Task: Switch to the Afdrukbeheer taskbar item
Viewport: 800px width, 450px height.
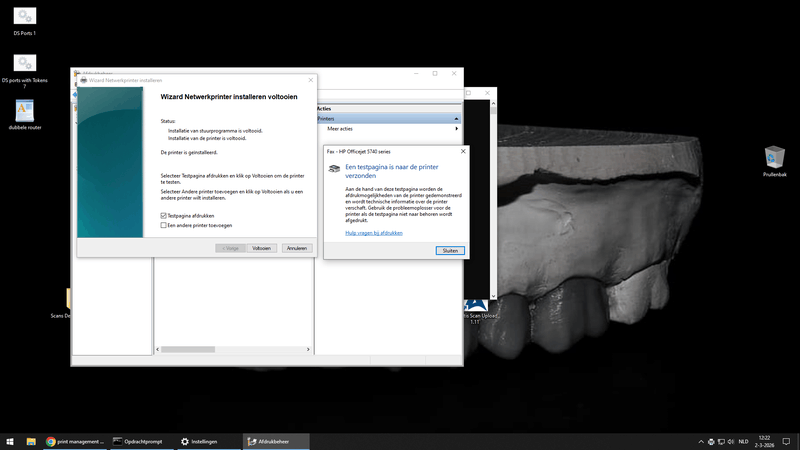Action: pos(276,442)
